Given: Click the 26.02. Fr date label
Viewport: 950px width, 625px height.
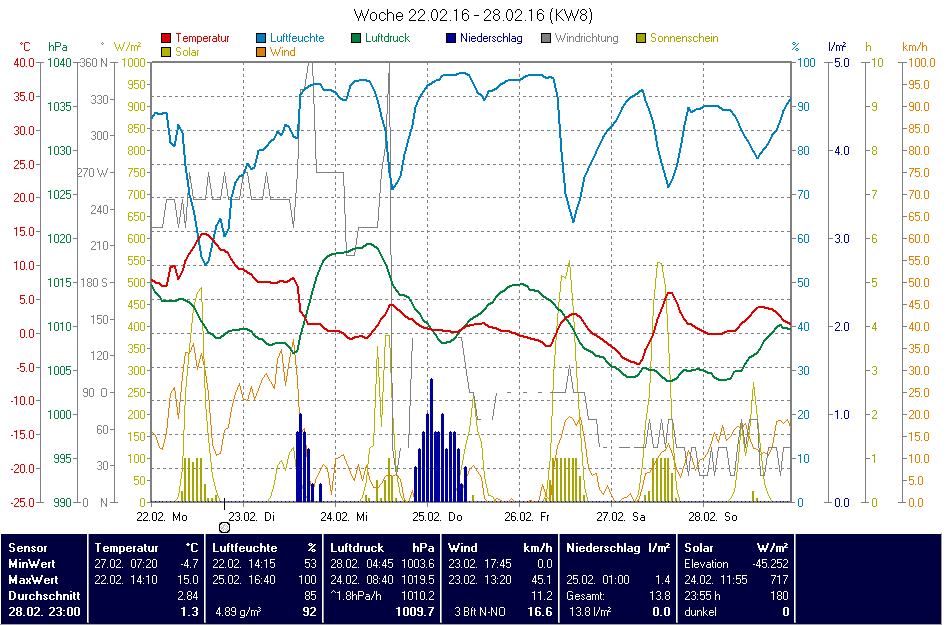Looking at the screenshot, I should coord(526,517).
